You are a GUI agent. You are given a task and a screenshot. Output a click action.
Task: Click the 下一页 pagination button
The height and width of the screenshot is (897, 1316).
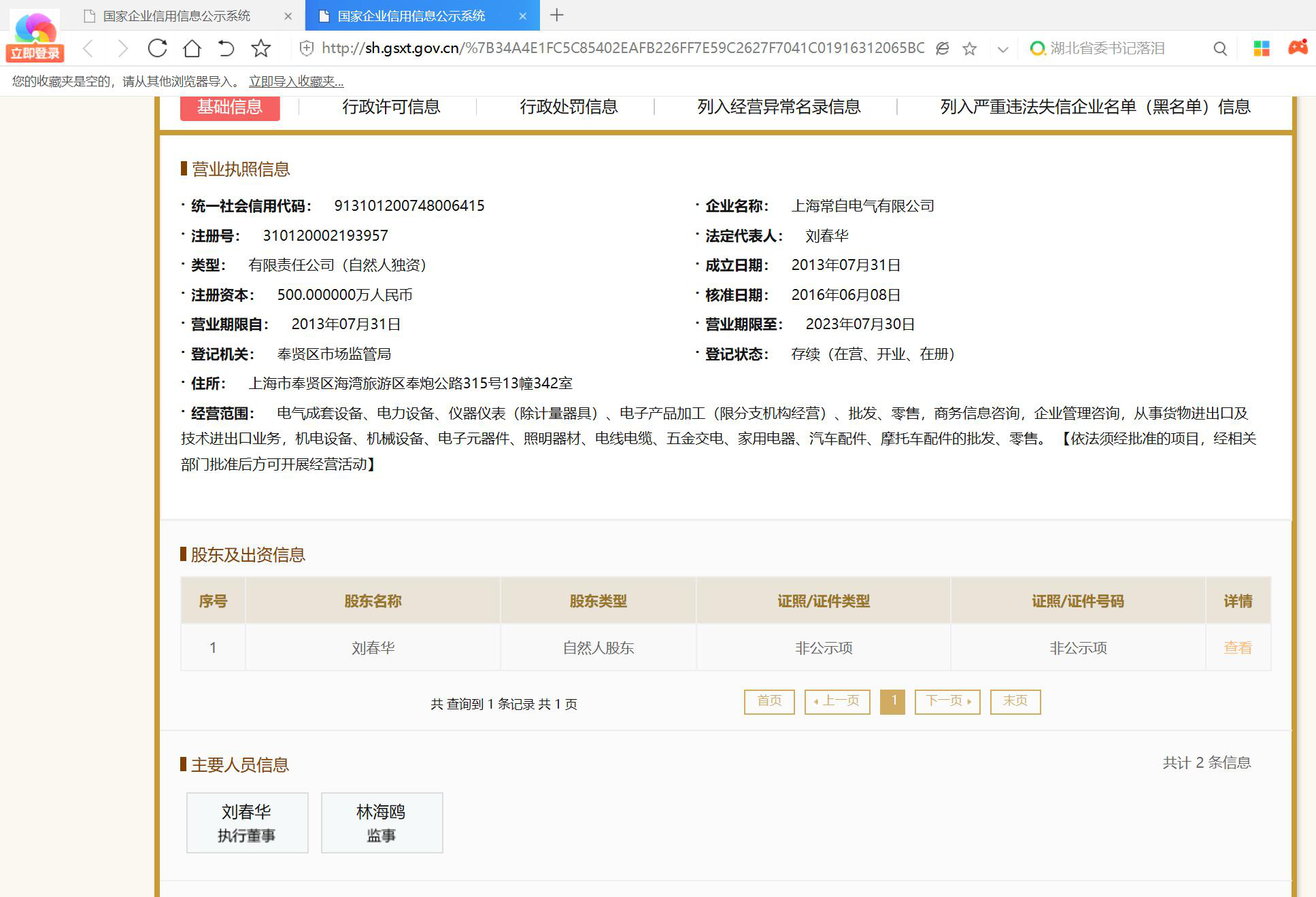(x=947, y=701)
